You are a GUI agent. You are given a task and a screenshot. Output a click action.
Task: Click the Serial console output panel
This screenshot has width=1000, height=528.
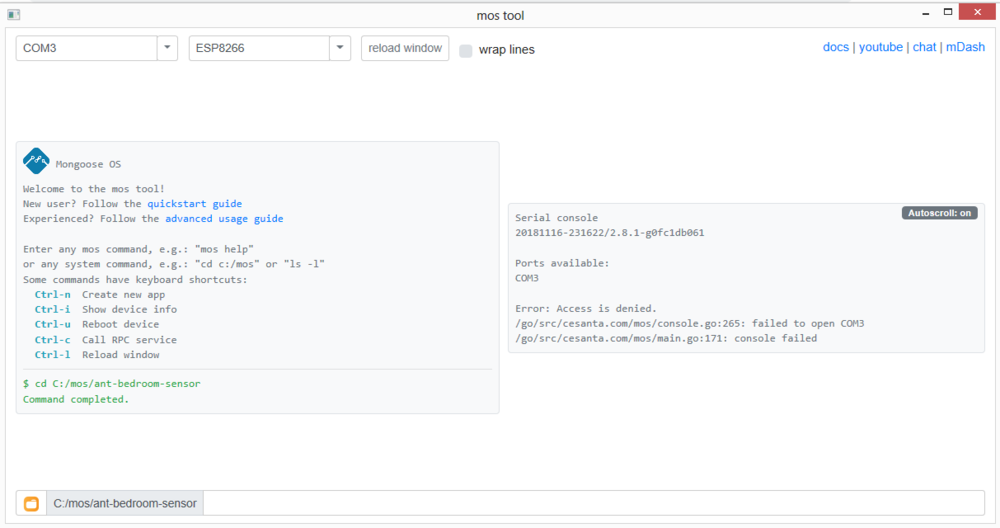point(745,290)
